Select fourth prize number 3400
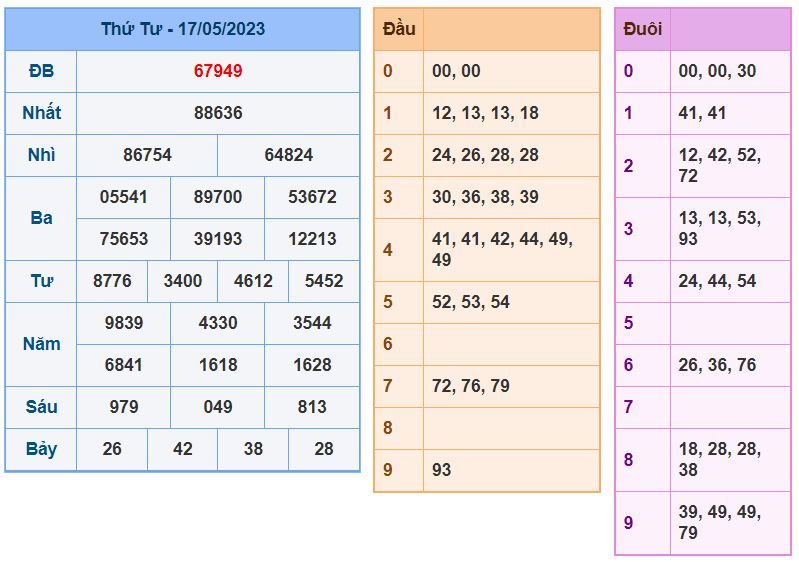 pyautogui.click(x=182, y=281)
